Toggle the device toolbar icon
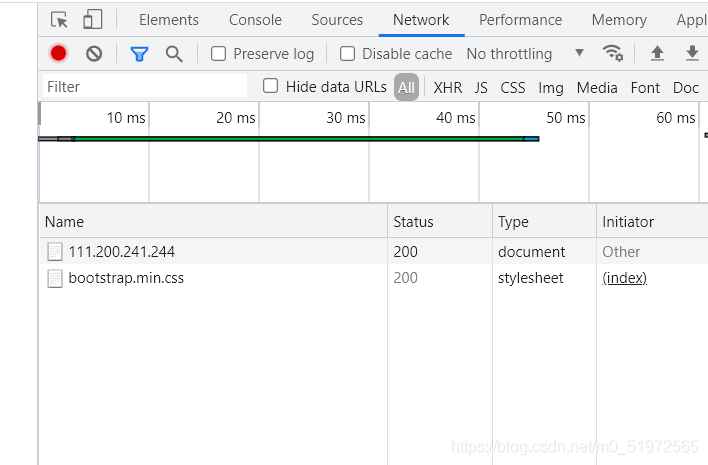Screen dimensions: 708x465 click(92, 20)
